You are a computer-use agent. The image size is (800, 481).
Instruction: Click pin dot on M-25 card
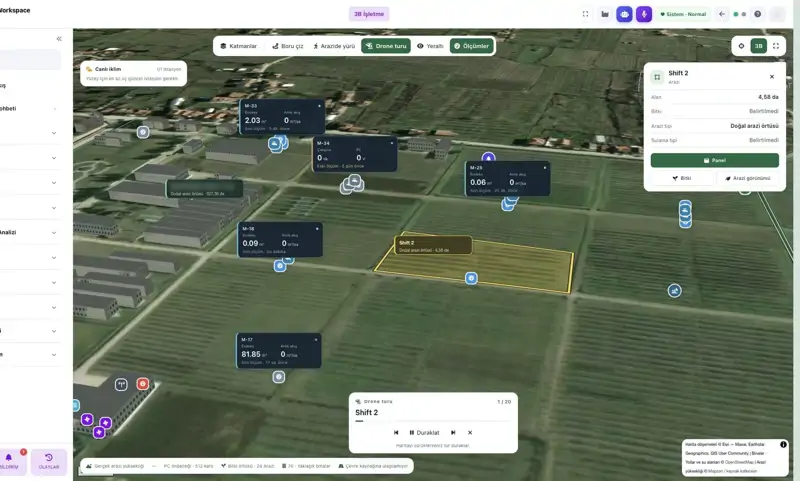(x=545, y=168)
